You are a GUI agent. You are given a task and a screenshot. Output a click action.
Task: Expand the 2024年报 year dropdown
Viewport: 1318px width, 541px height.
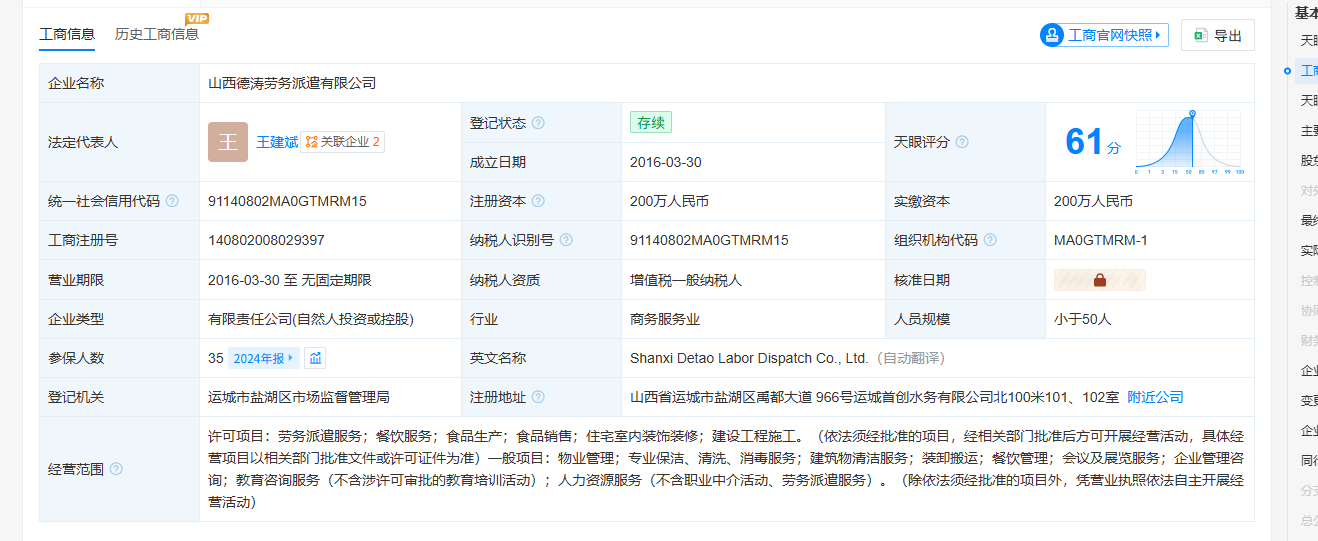264,358
